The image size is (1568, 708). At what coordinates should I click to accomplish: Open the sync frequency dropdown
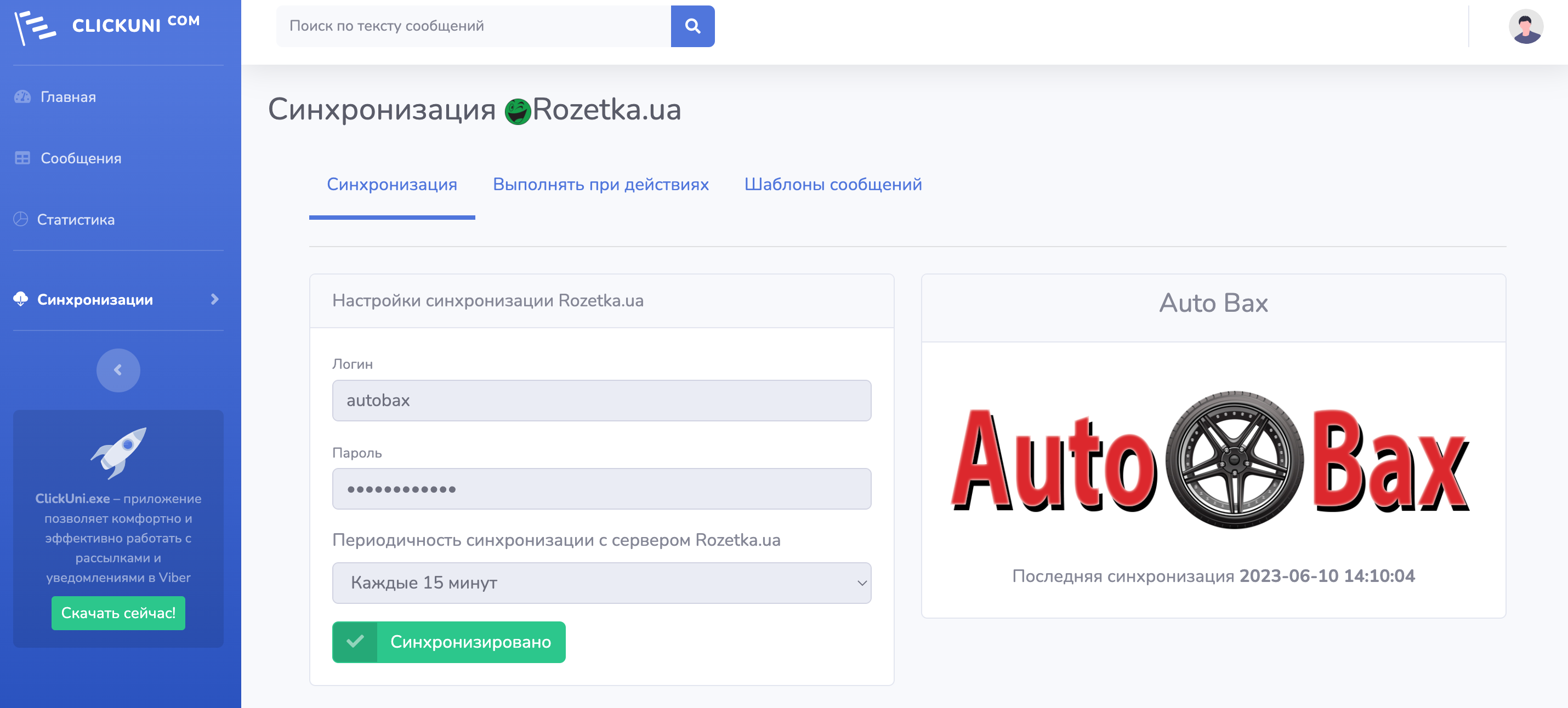point(601,582)
